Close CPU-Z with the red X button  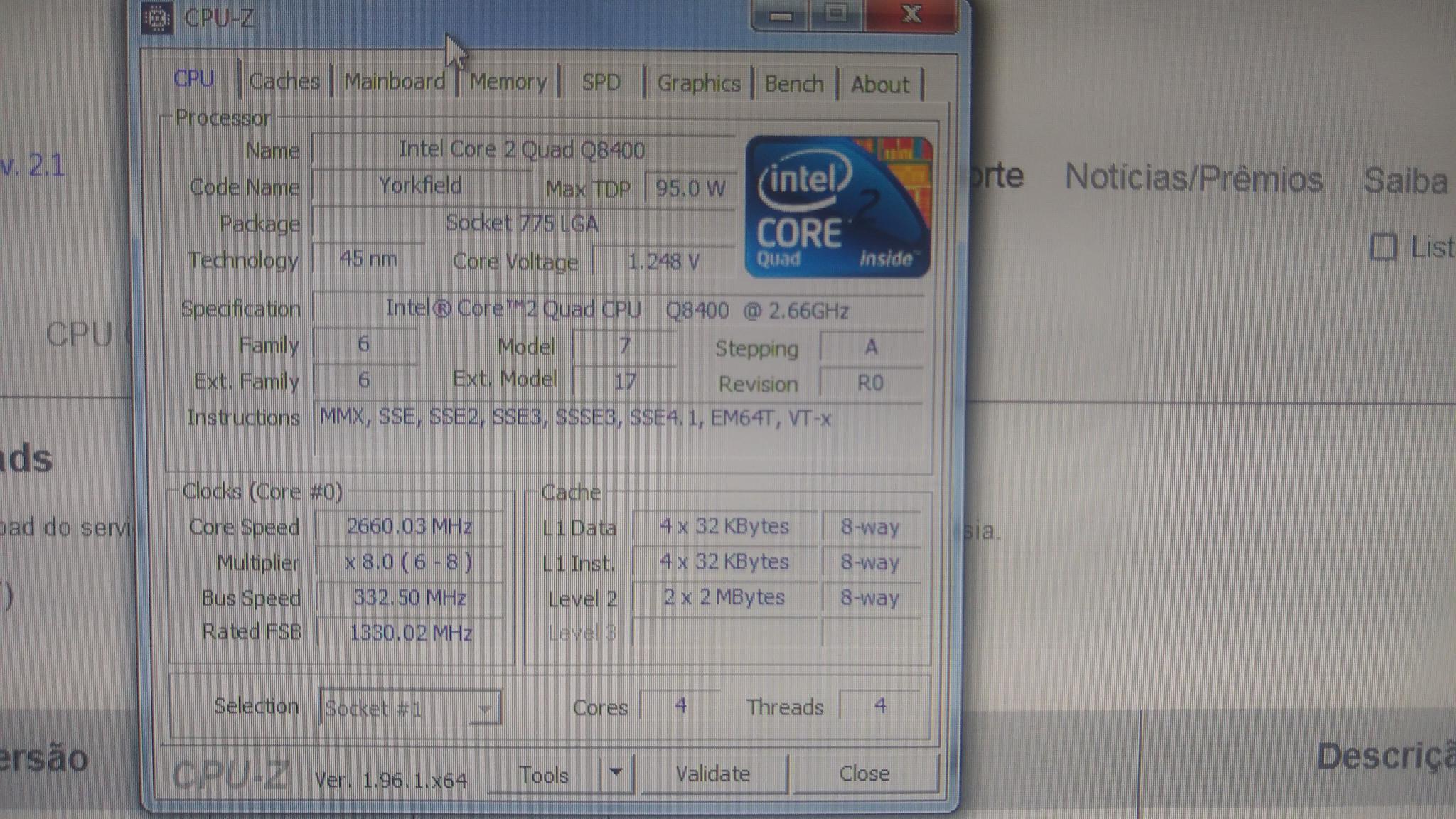[911, 14]
